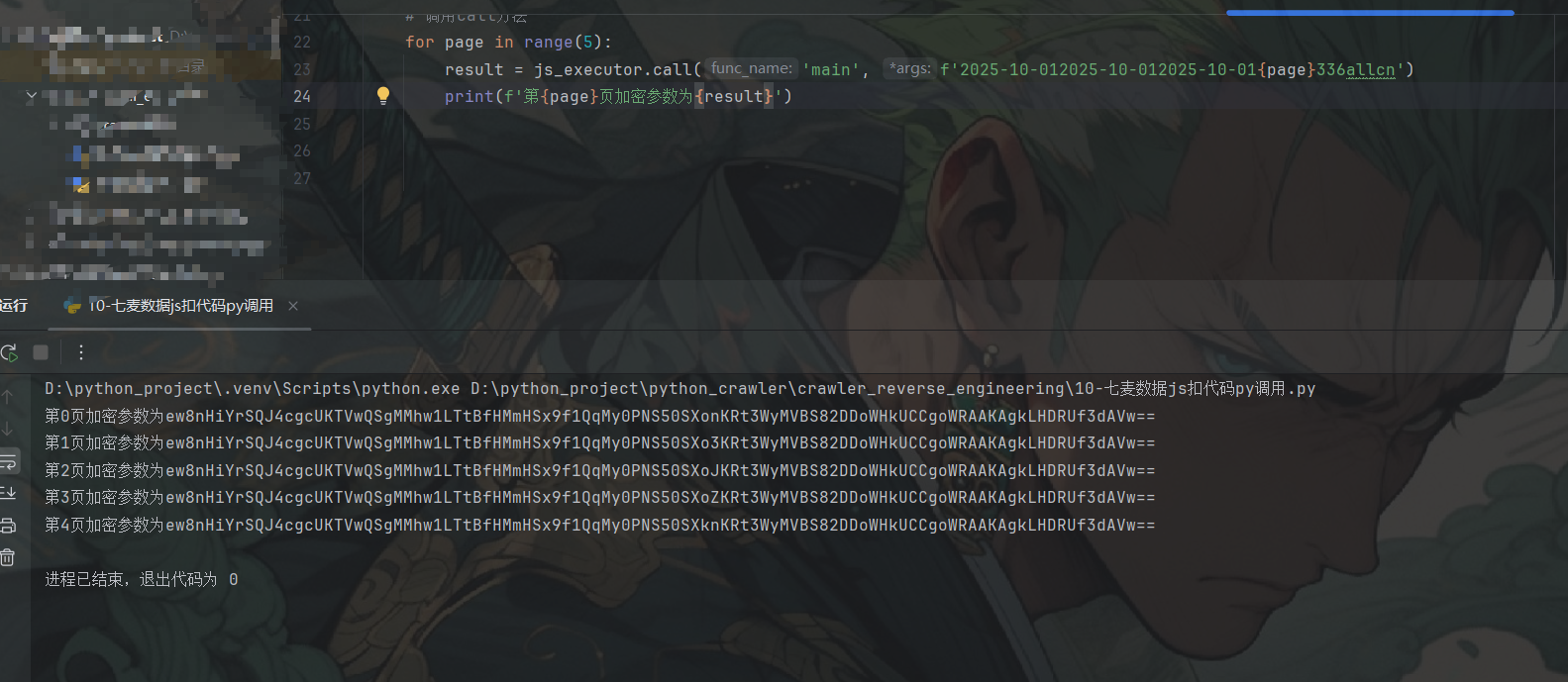
Task: Expand the project tree chevron node
Action: (32, 96)
